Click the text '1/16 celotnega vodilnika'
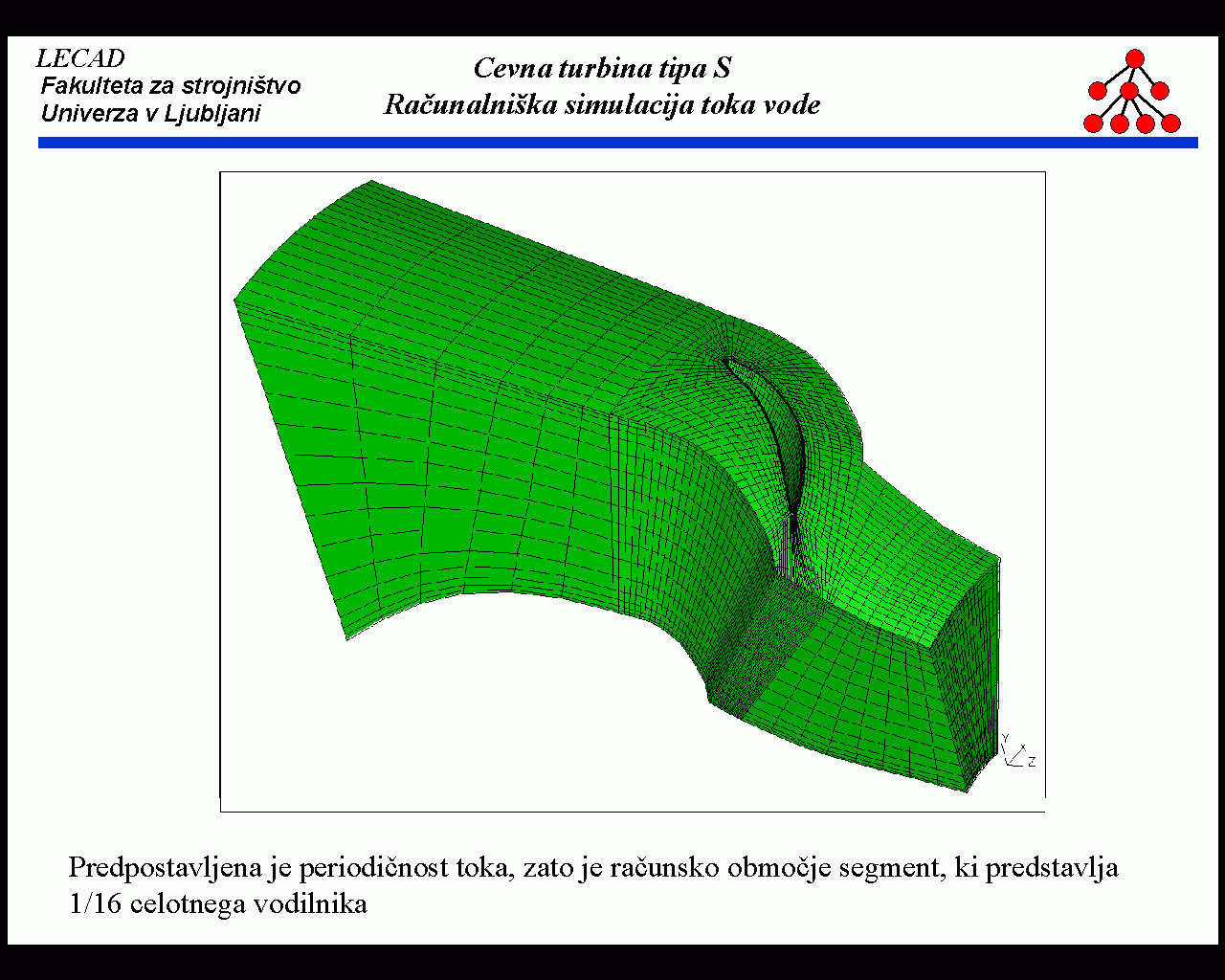This screenshot has width=1225, height=980. point(218,903)
